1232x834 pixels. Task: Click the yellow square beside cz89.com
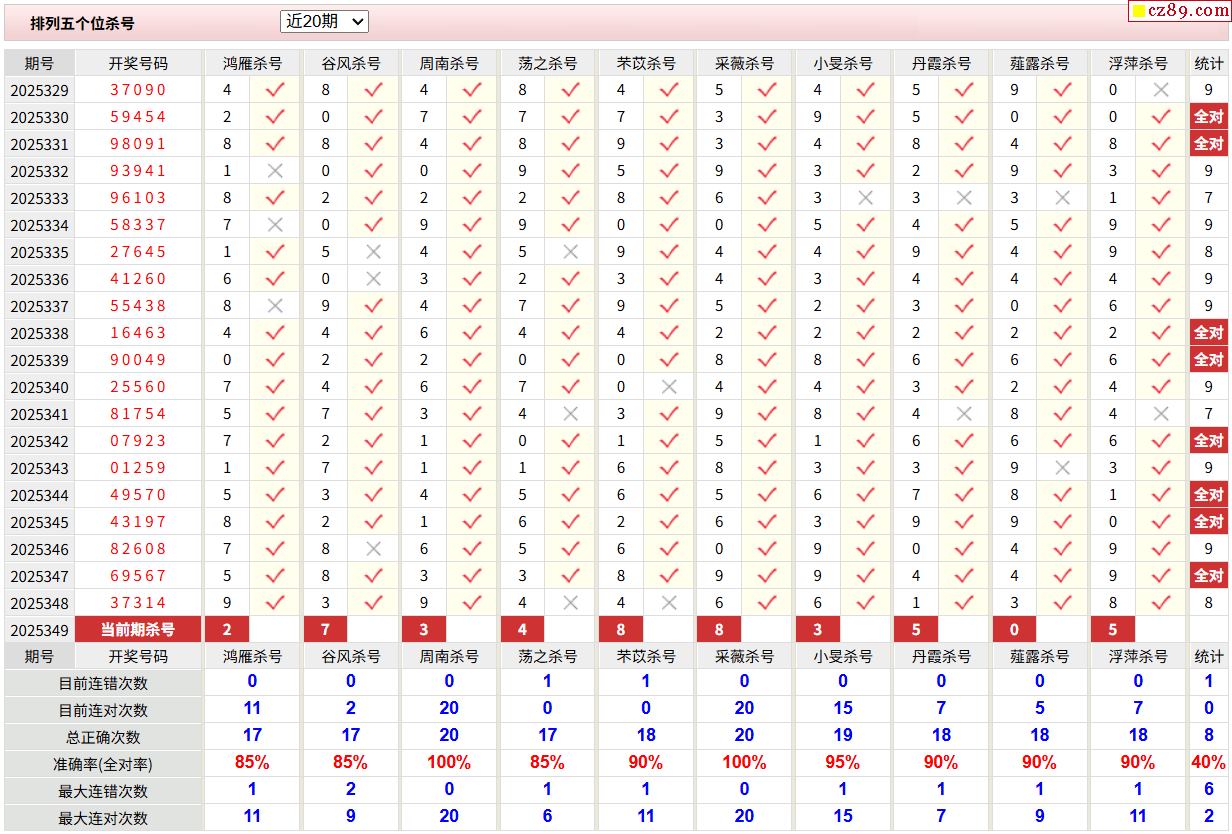pyautogui.click(x=1139, y=12)
